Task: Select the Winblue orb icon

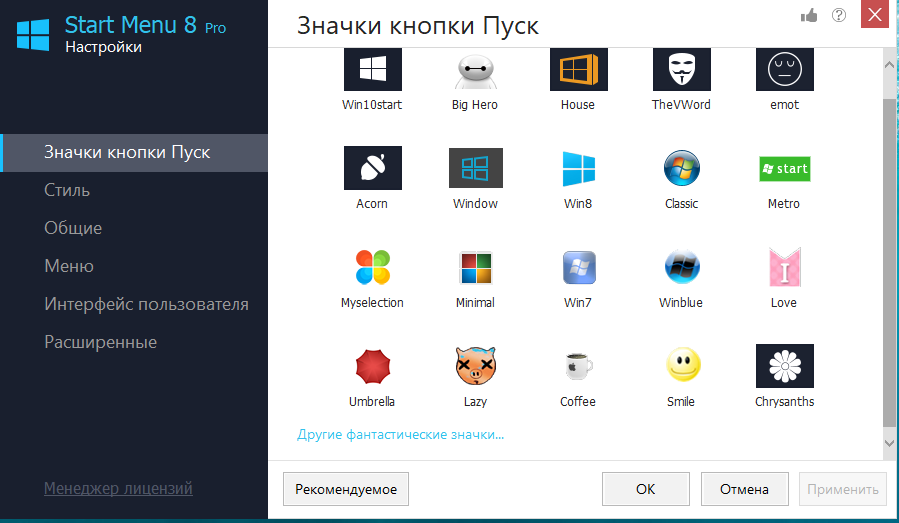Action: (682, 267)
